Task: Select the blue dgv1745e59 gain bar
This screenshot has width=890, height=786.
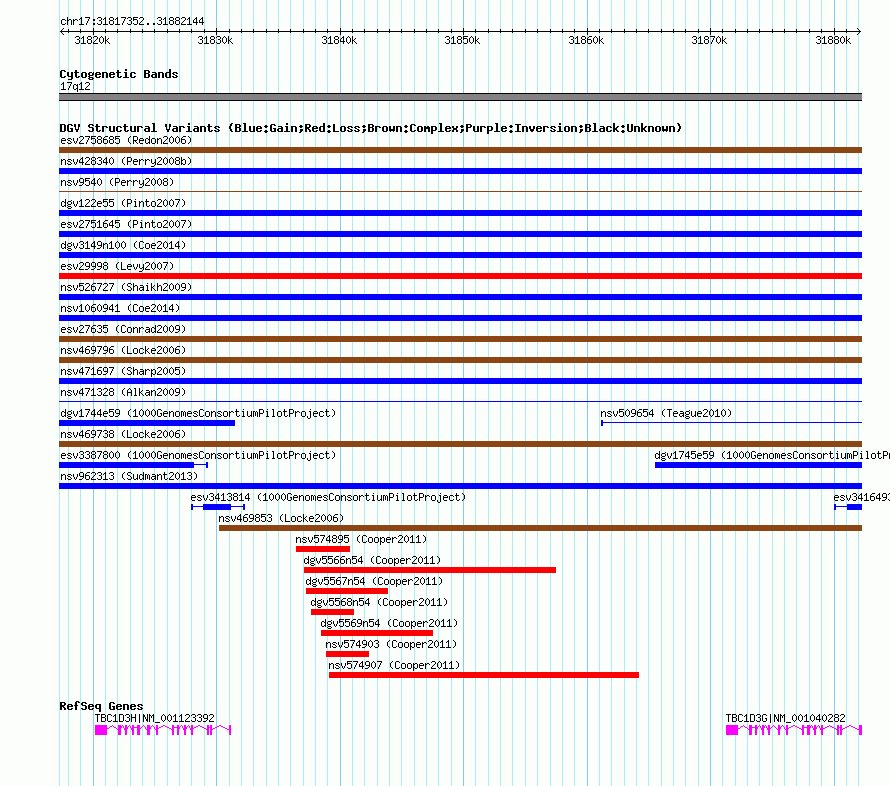Action: (758, 465)
